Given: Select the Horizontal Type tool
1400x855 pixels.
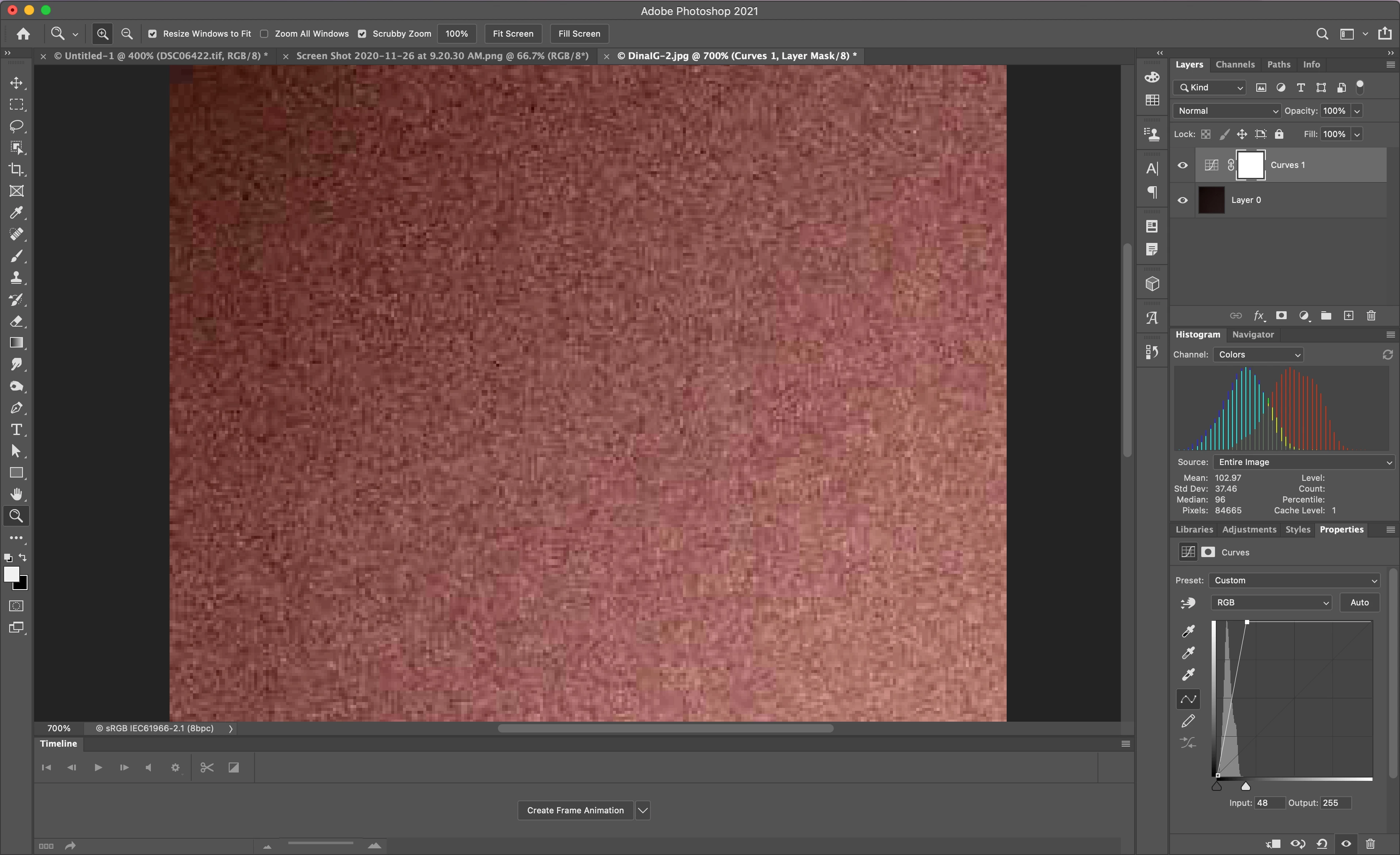Looking at the screenshot, I should click(x=17, y=430).
